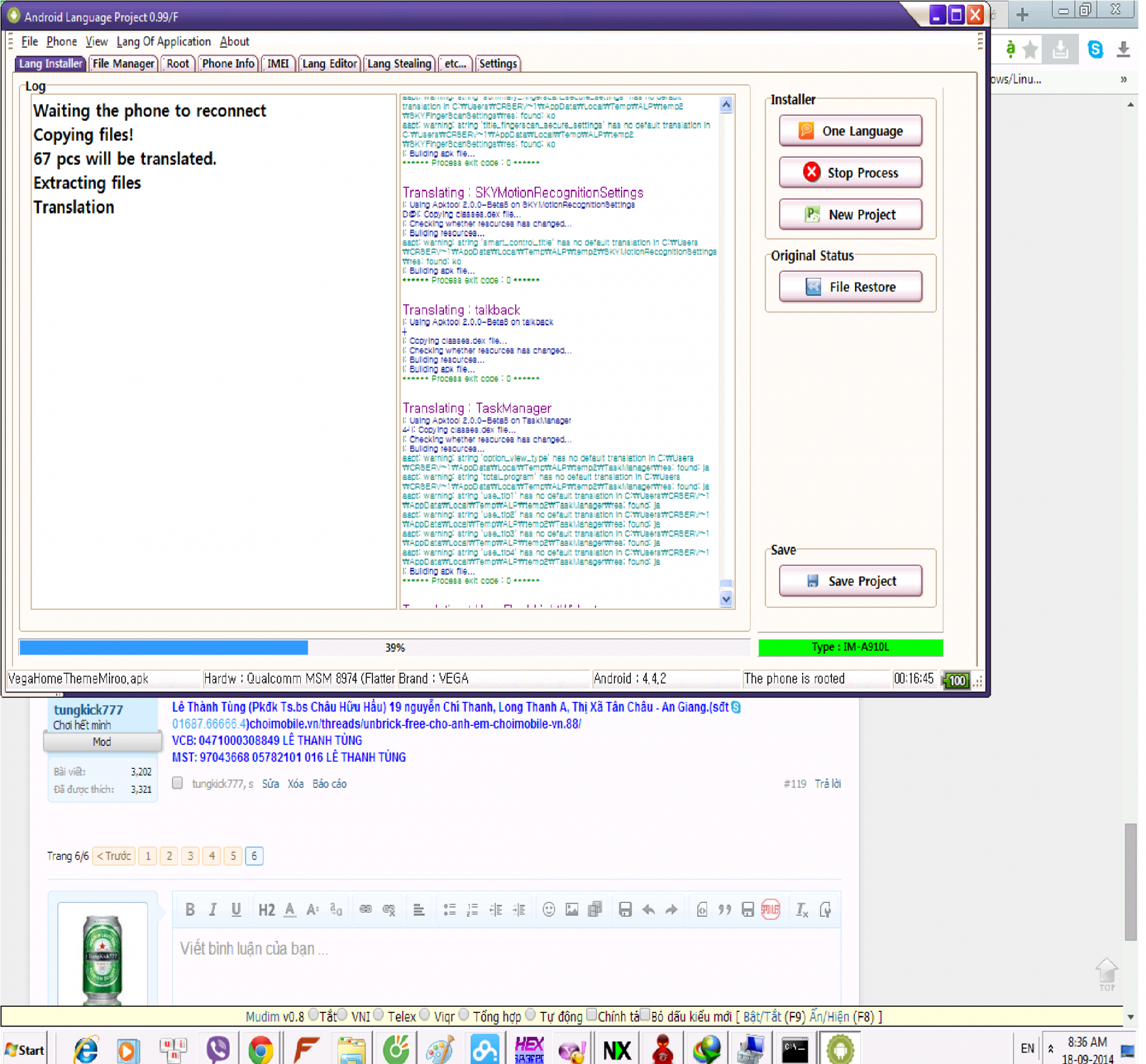The image size is (1146, 1064).
Task: Toggle Bỏ dấu kiểu mới checkbox
Action: 645,1015
